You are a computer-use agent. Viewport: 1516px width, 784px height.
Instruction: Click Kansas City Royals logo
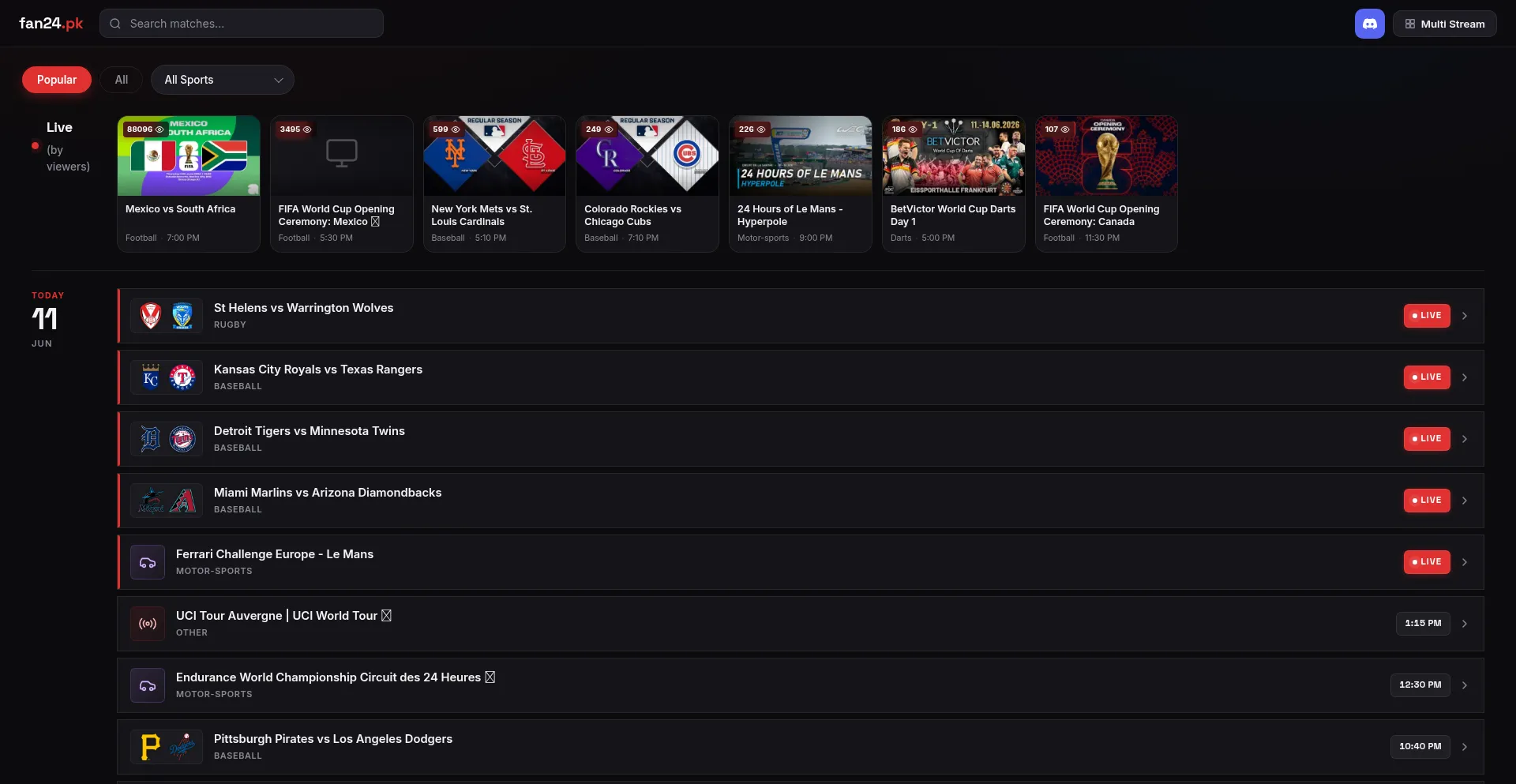click(151, 377)
